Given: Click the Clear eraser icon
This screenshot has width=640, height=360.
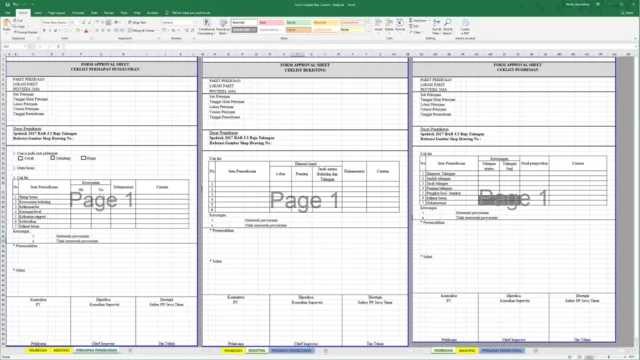Looking at the screenshot, I should click(411, 32).
